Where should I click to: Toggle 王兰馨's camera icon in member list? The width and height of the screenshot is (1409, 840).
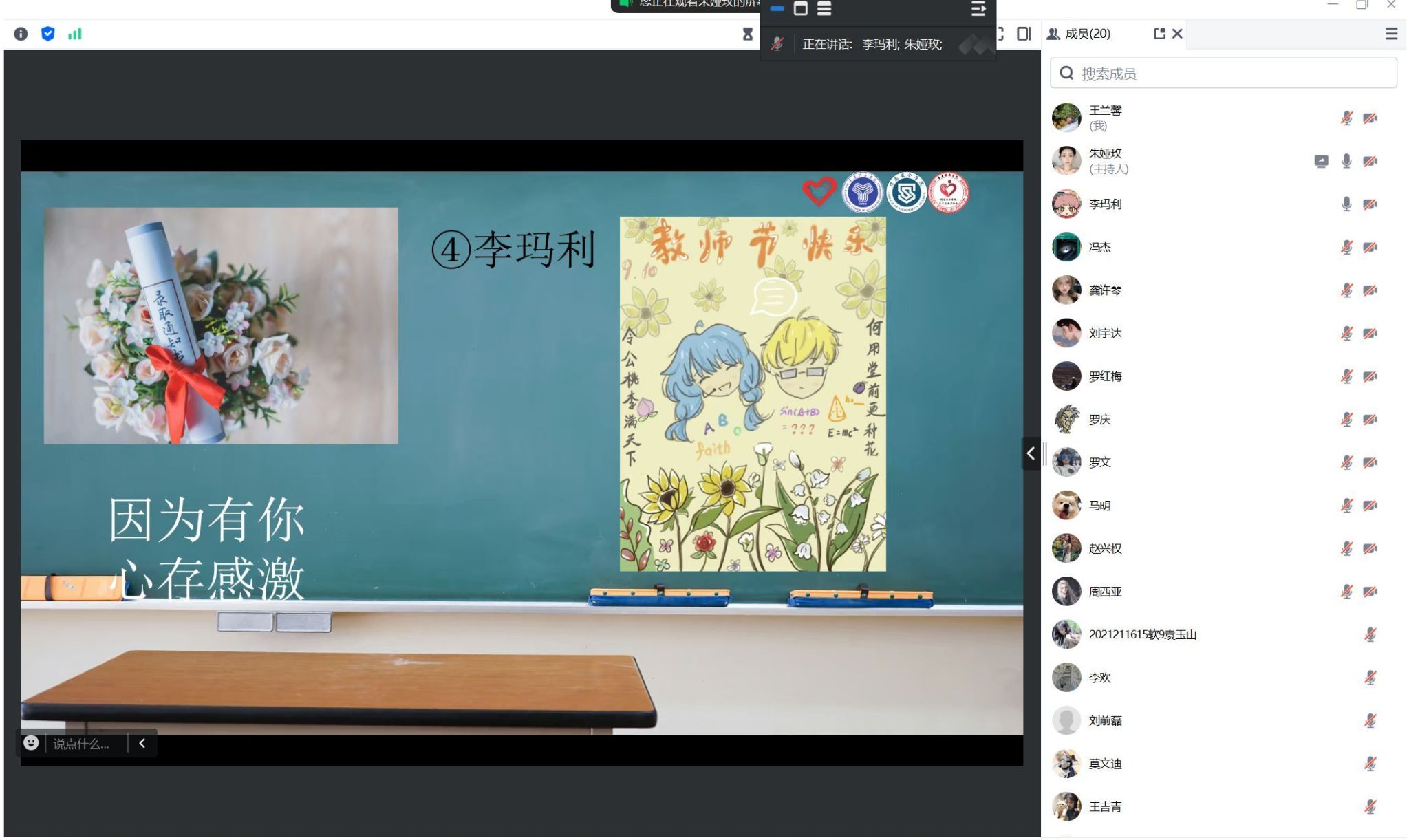click(1370, 118)
